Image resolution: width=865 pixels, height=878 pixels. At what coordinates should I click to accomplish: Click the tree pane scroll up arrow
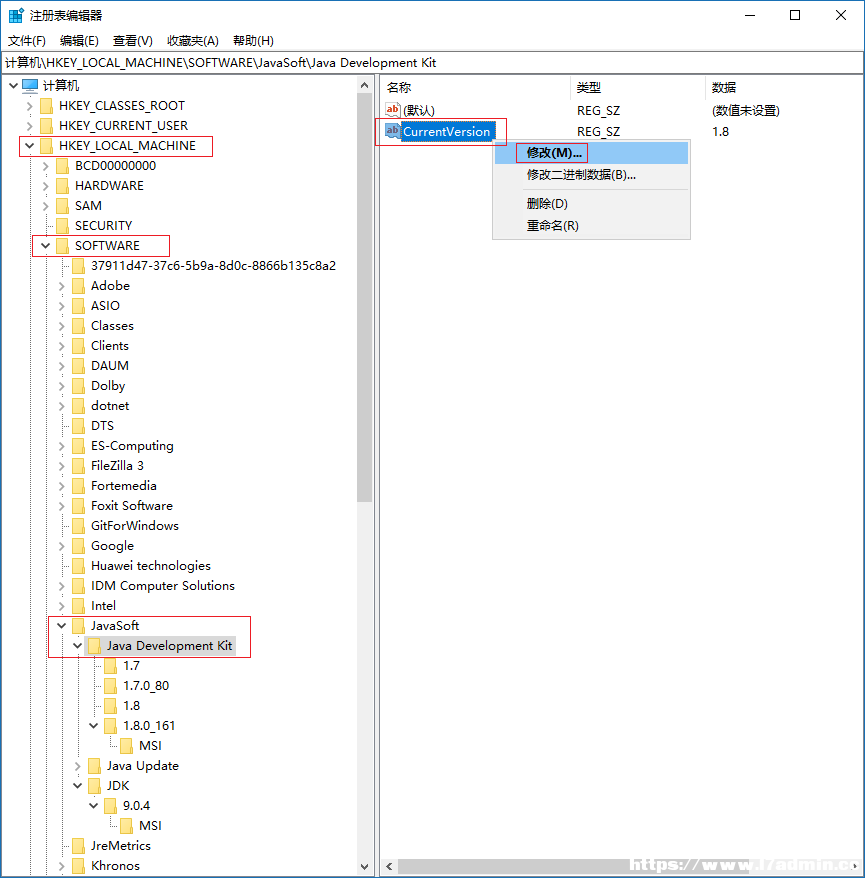click(x=364, y=85)
